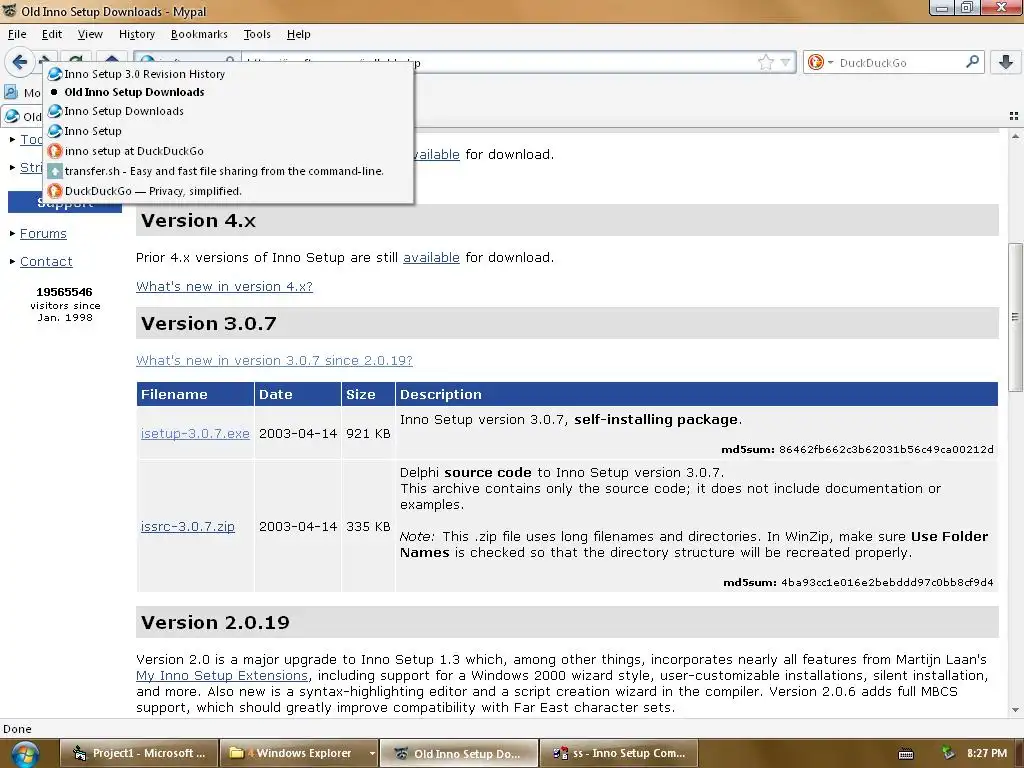Viewport: 1024px width, 768px height.
Task: Click the taskbar clock showing 8:27 PM
Action: 987,753
